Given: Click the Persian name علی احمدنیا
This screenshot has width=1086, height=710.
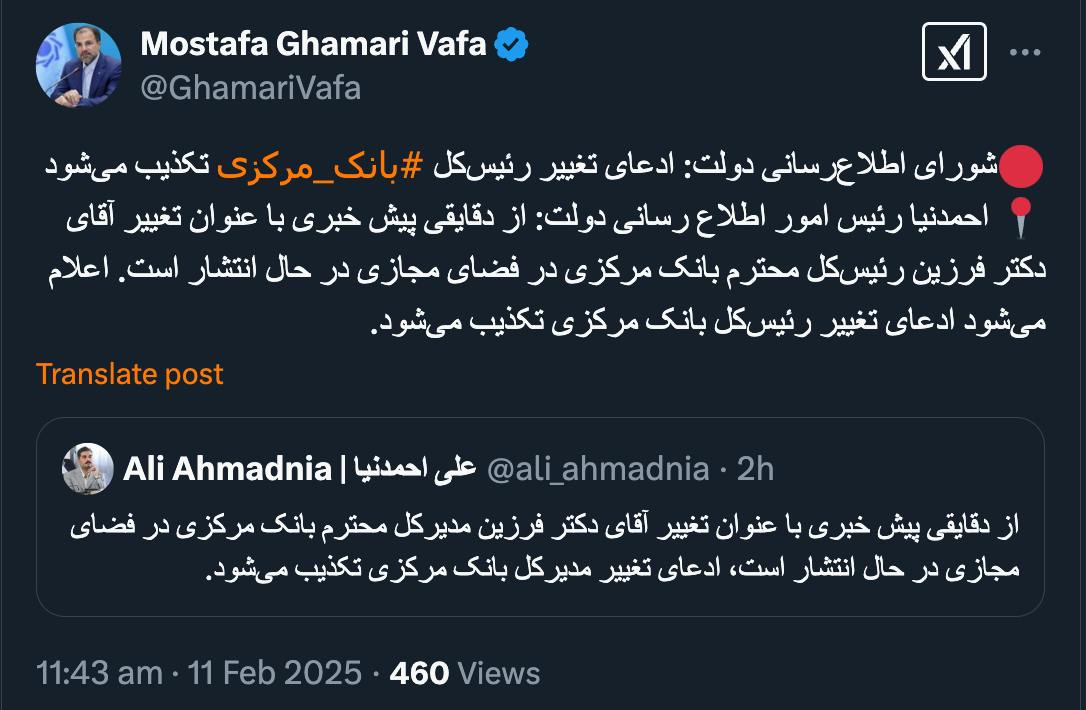Looking at the screenshot, I should pyautogui.click(x=410, y=468).
